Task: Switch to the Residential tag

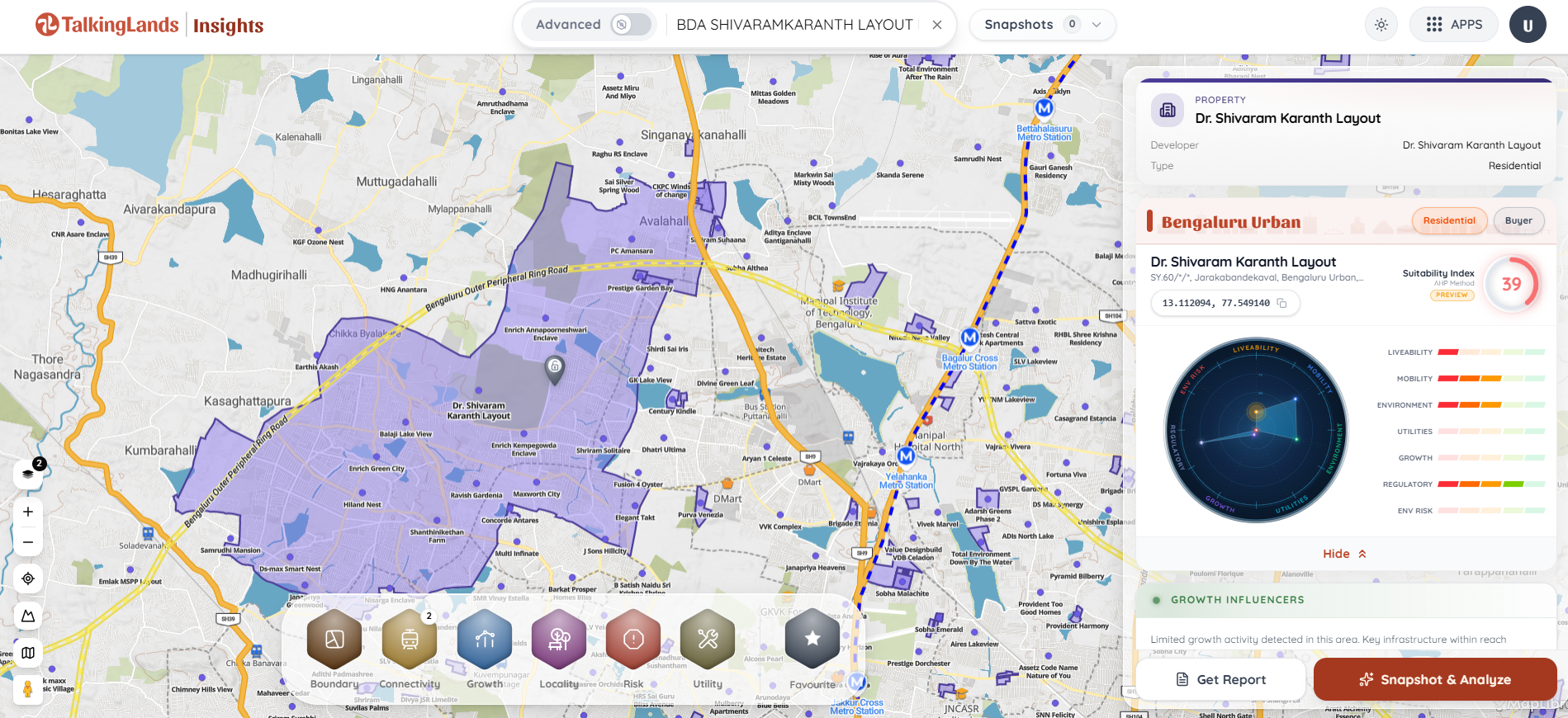Action: point(1449,221)
